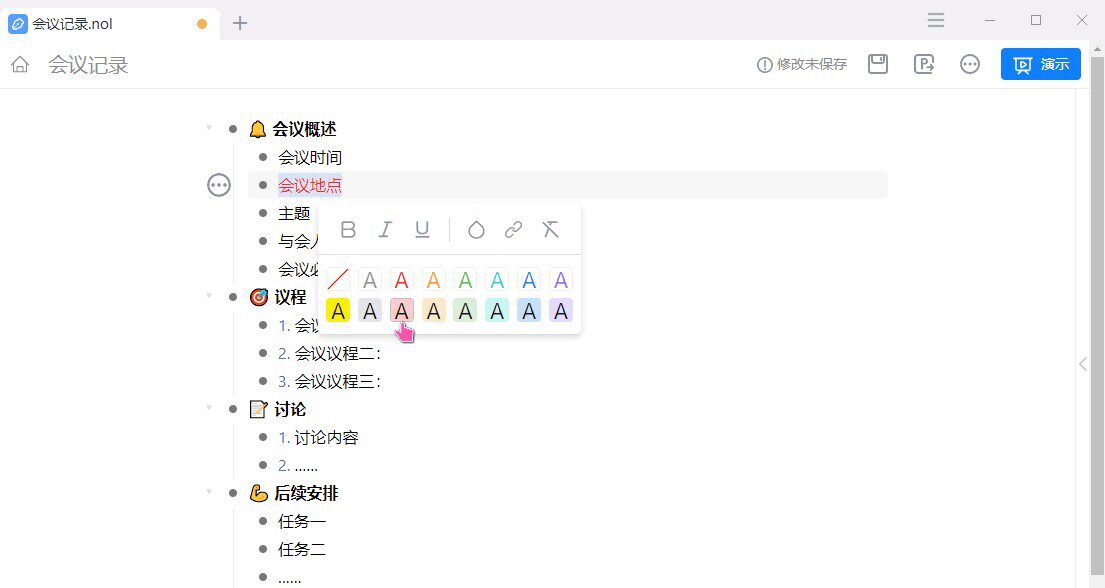Open the row options beside 会议地点
The height and width of the screenshot is (588, 1105).
219,185
